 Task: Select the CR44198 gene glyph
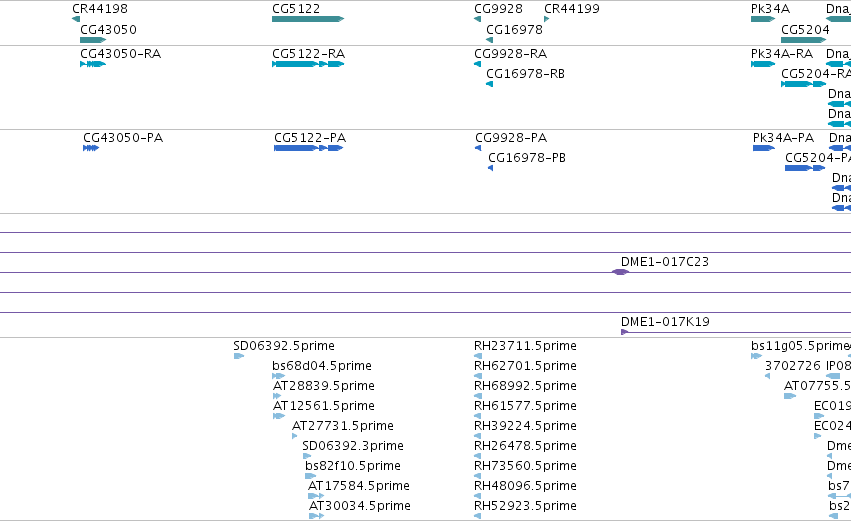[x=76, y=19]
